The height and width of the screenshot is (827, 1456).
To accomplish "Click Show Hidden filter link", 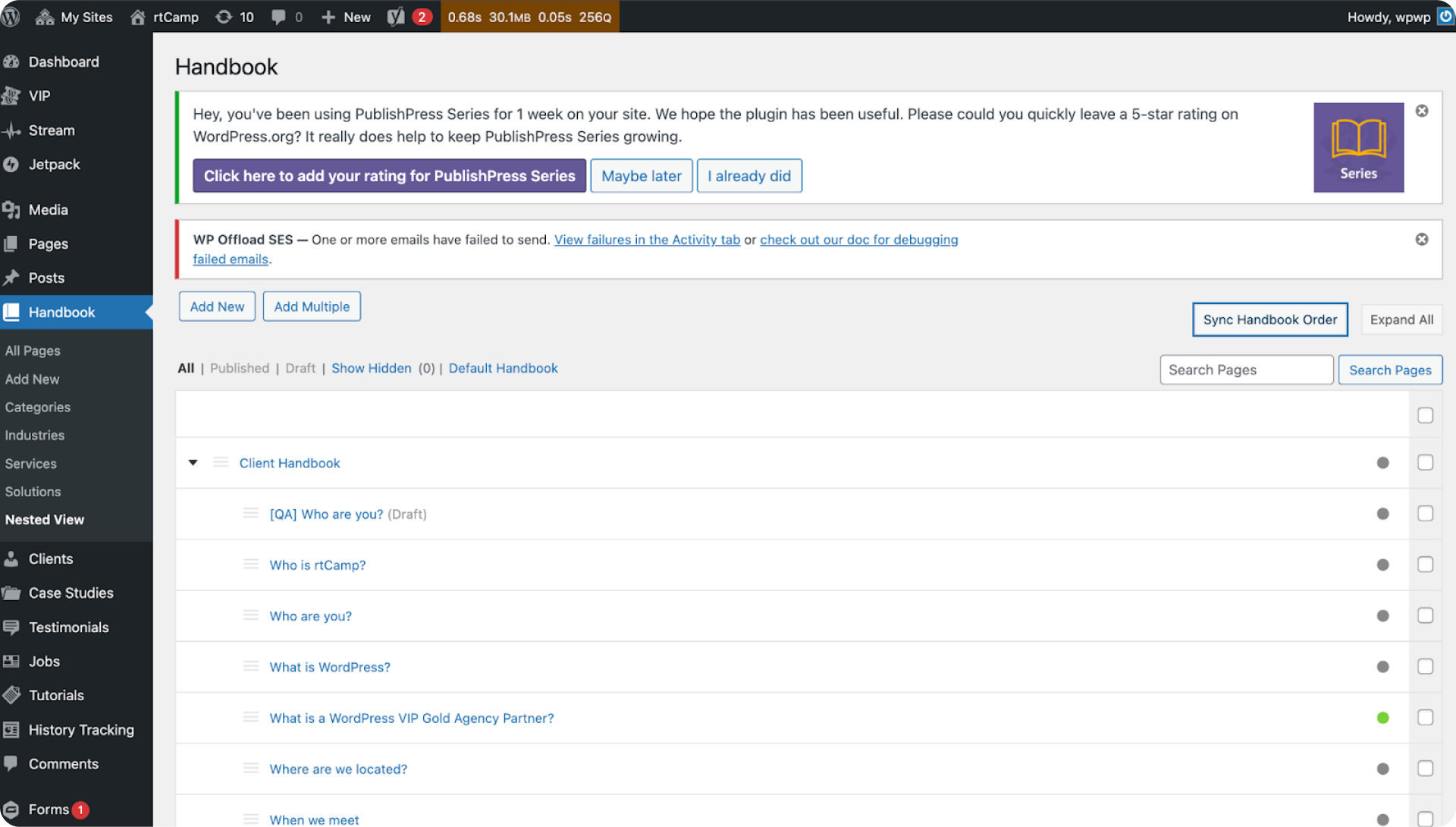I will click(x=372, y=368).
